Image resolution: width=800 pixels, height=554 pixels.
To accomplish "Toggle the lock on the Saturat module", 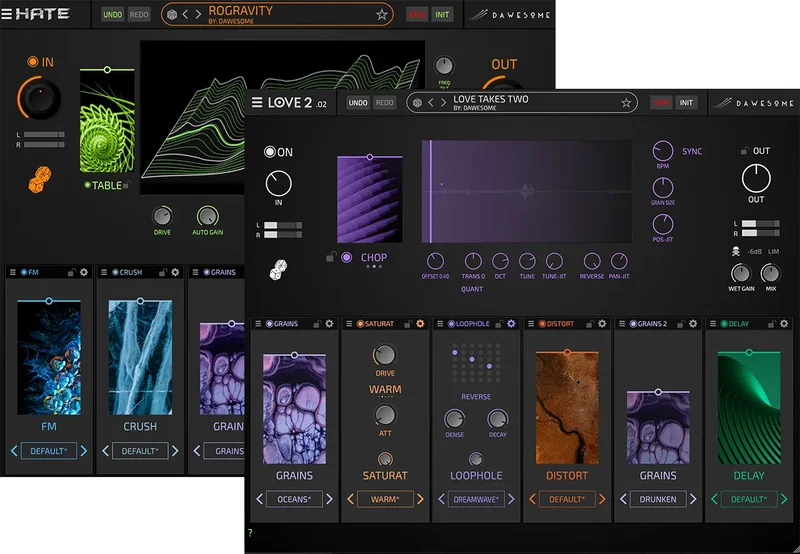I will click(407, 323).
